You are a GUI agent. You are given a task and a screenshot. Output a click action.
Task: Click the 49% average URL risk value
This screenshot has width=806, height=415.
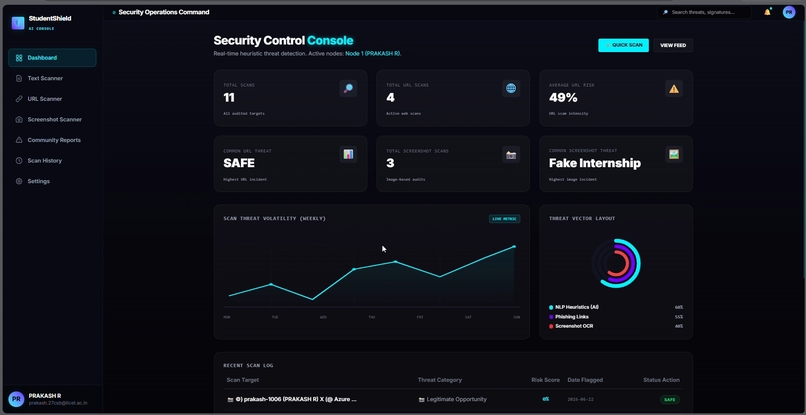coord(563,98)
